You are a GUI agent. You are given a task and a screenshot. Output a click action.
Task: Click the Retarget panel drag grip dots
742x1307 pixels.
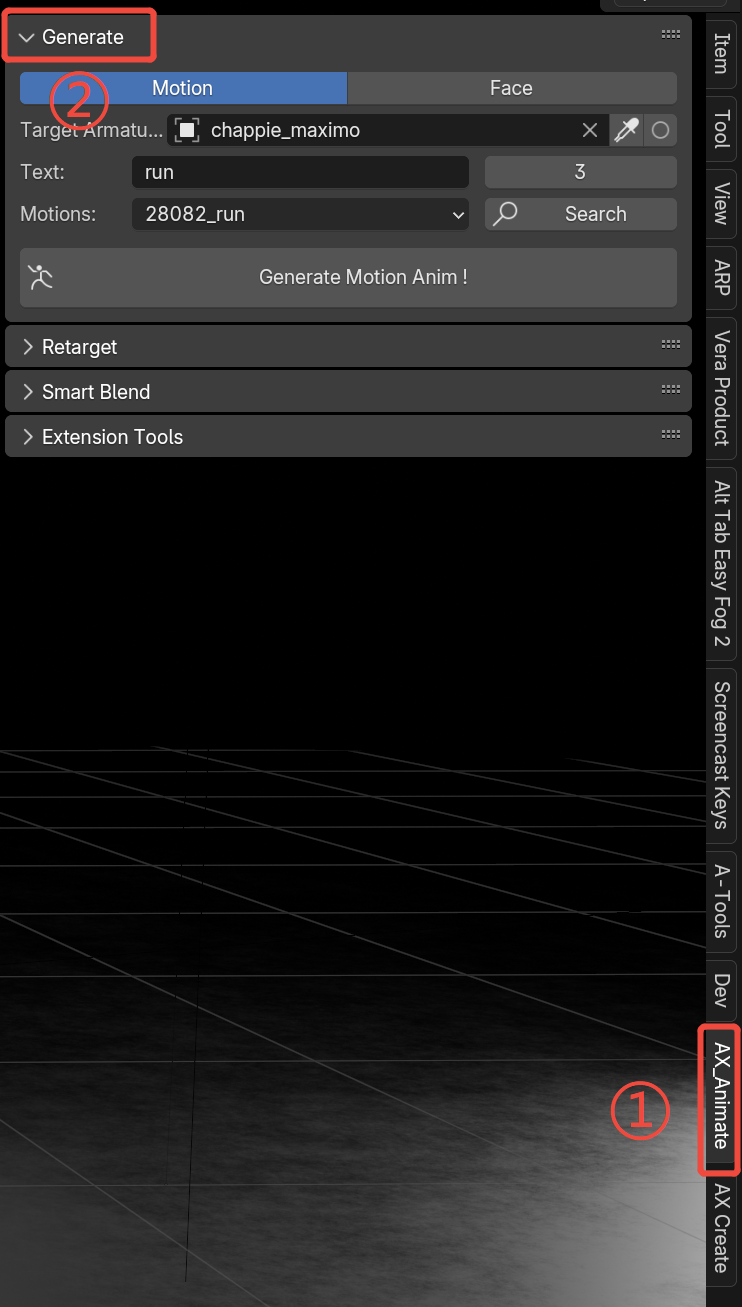(x=671, y=345)
